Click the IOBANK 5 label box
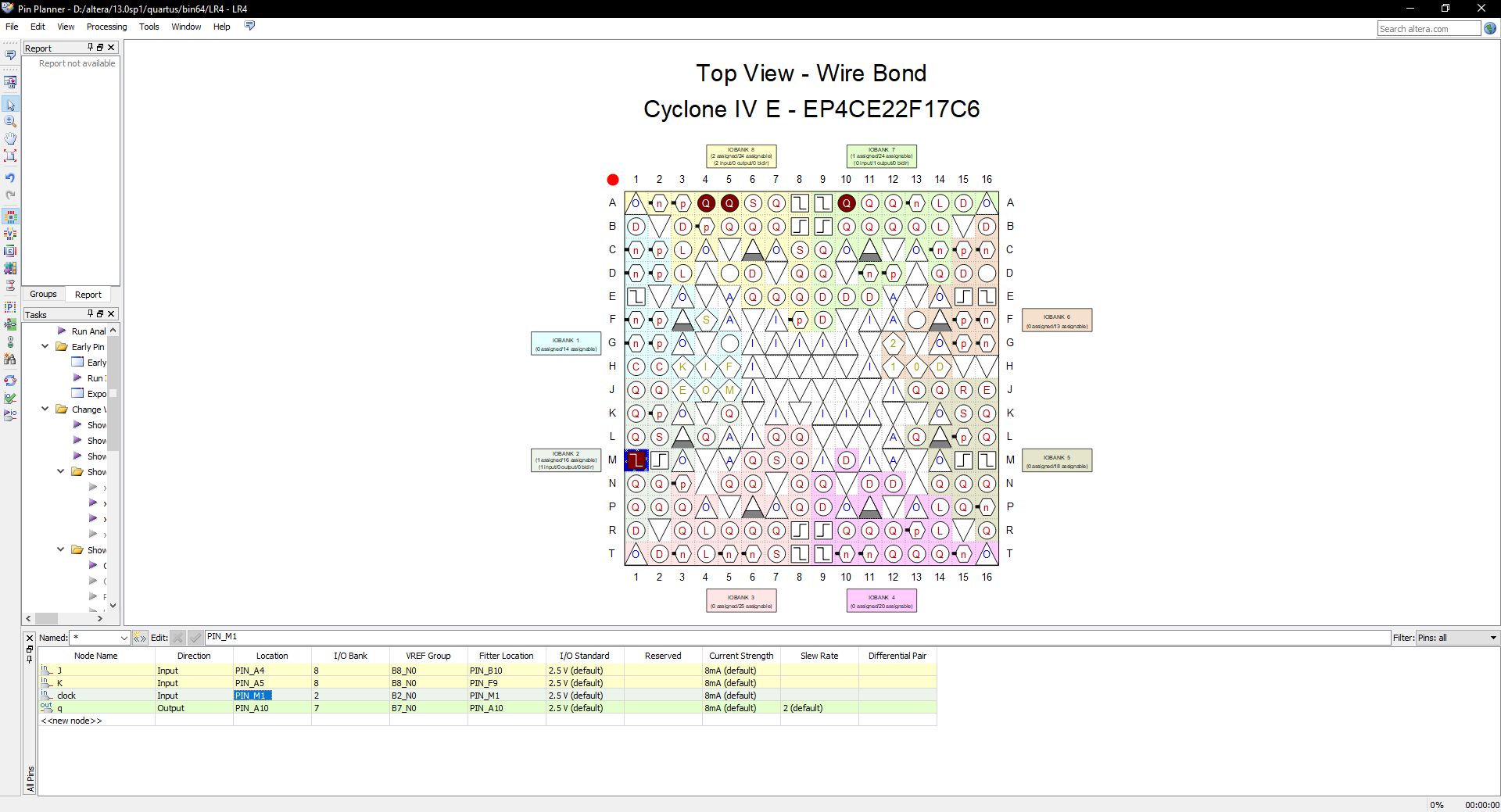This screenshot has width=1501, height=812. [x=1057, y=460]
